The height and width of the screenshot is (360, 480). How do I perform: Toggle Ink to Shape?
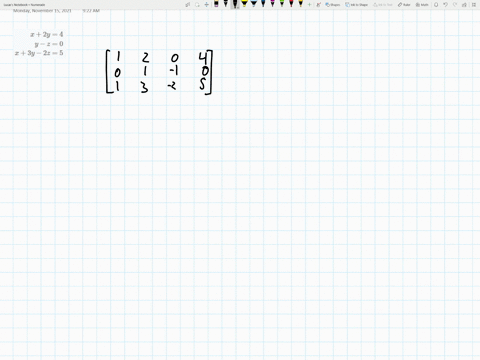[x=356, y=5]
